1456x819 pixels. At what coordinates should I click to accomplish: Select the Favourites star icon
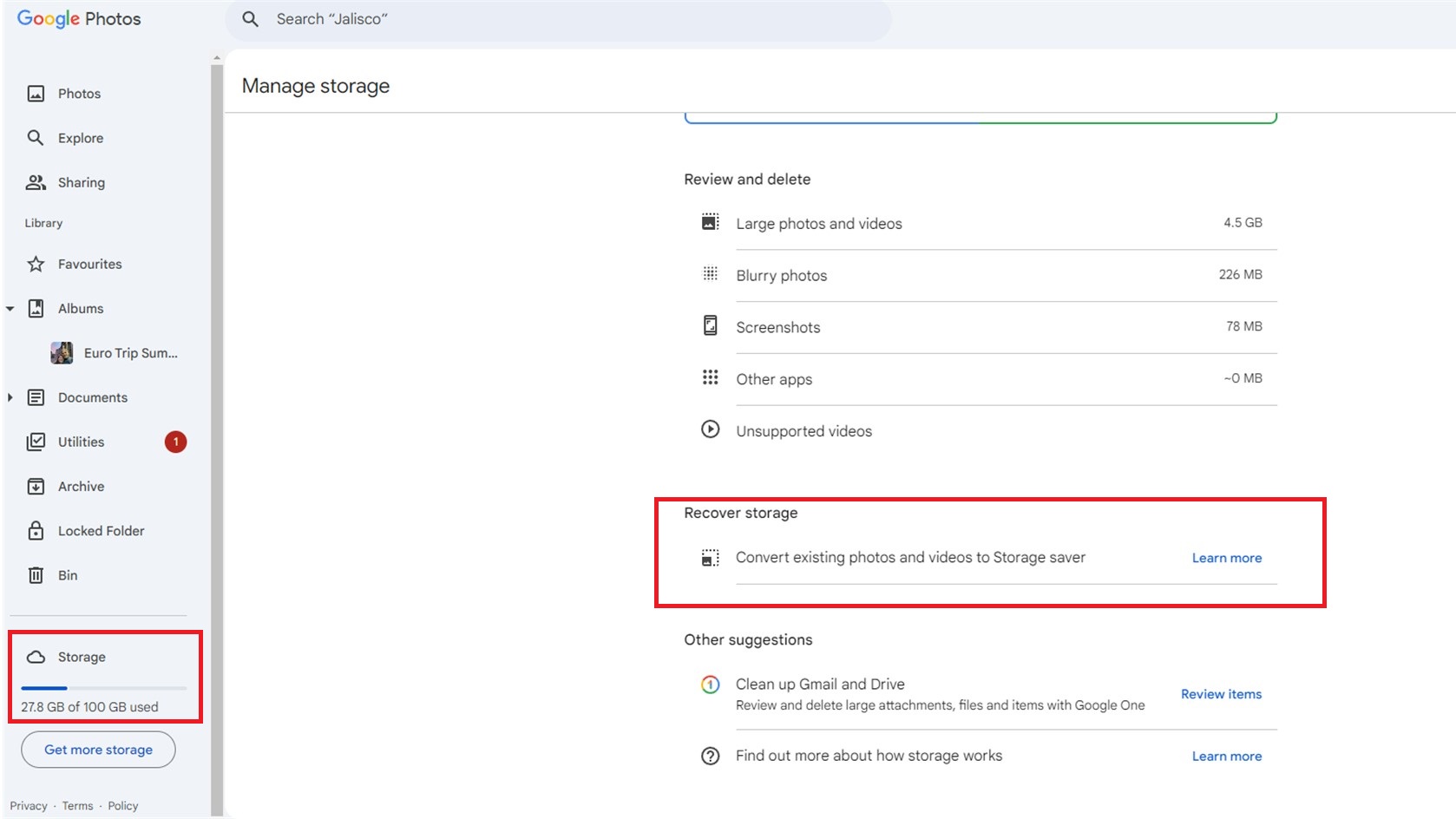click(x=36, y=264)
